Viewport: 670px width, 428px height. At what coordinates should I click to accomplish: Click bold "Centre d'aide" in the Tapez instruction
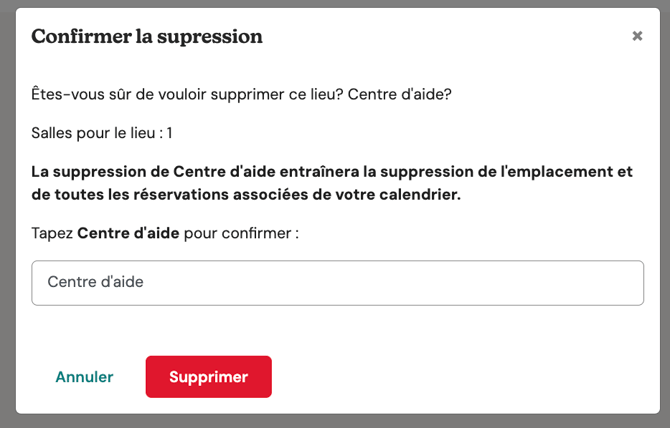[x=128, y=233]
